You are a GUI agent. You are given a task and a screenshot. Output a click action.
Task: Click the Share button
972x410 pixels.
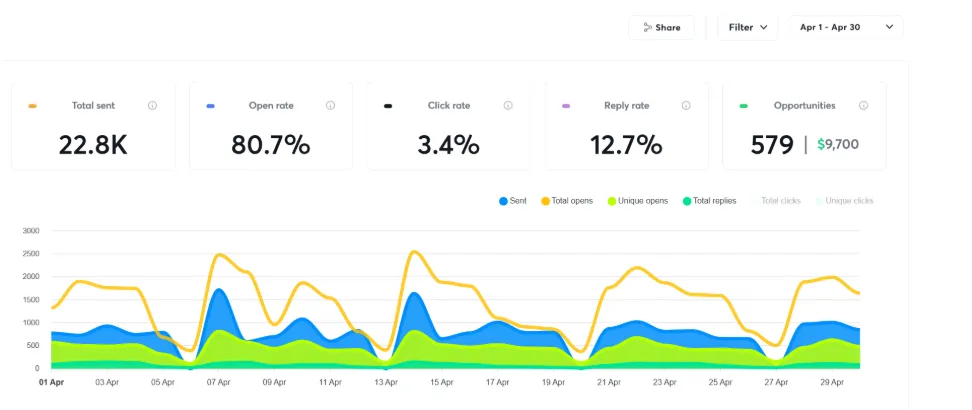pyautogui.click(x=661, y=27)
